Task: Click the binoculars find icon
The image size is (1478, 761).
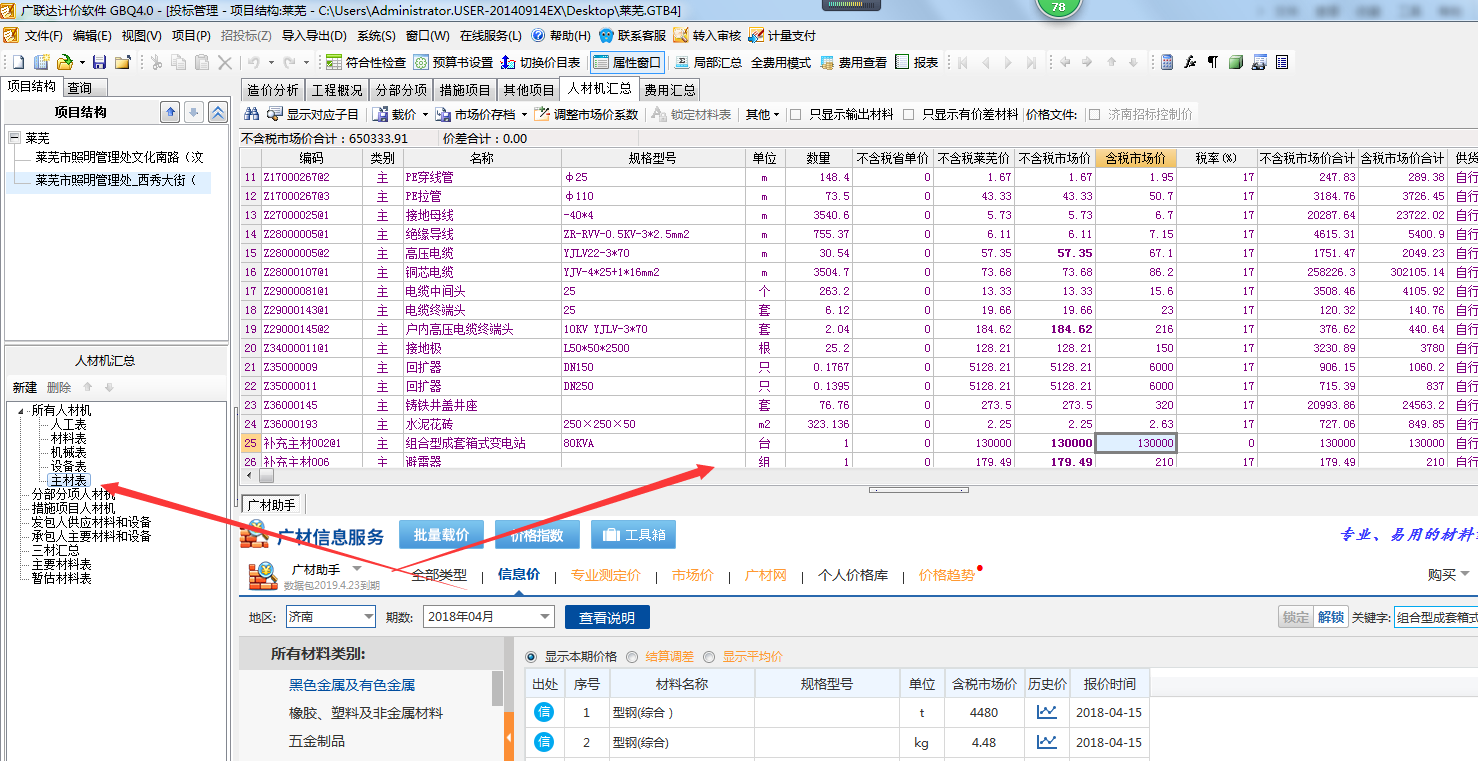Action: coord(252,114)
